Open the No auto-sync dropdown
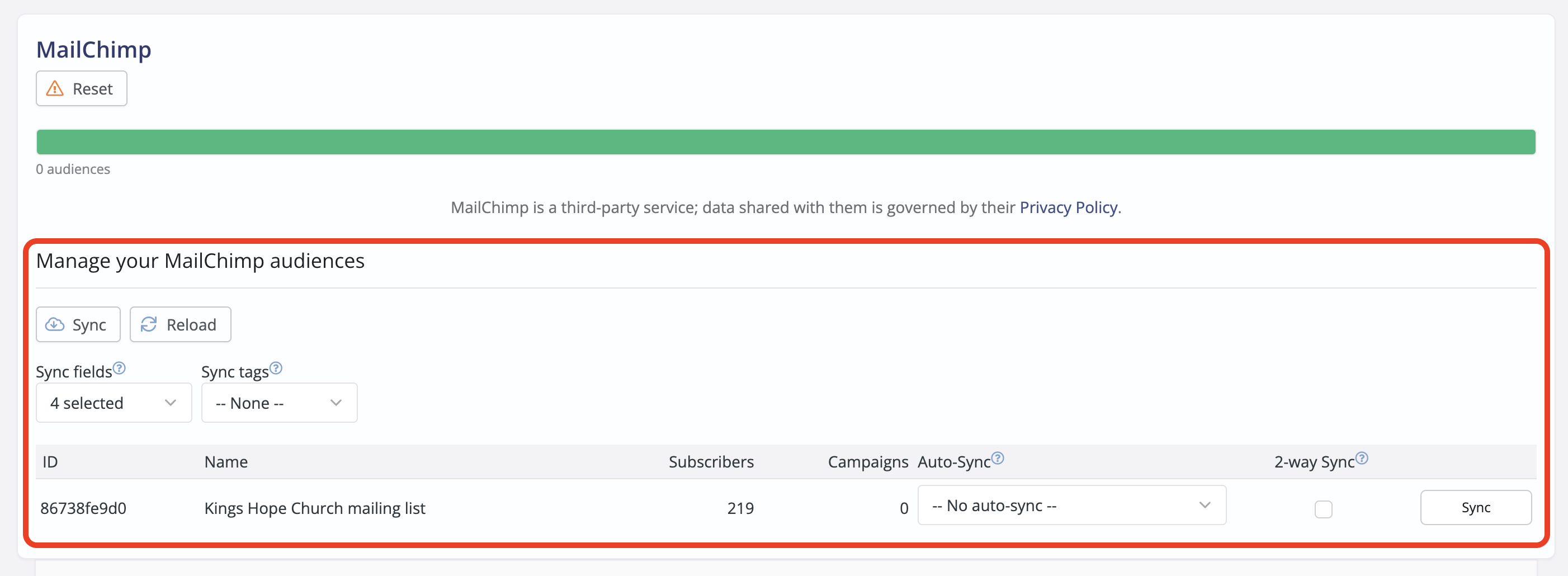This screenshot has width=1568, height=576. [x=1073, y=505]
